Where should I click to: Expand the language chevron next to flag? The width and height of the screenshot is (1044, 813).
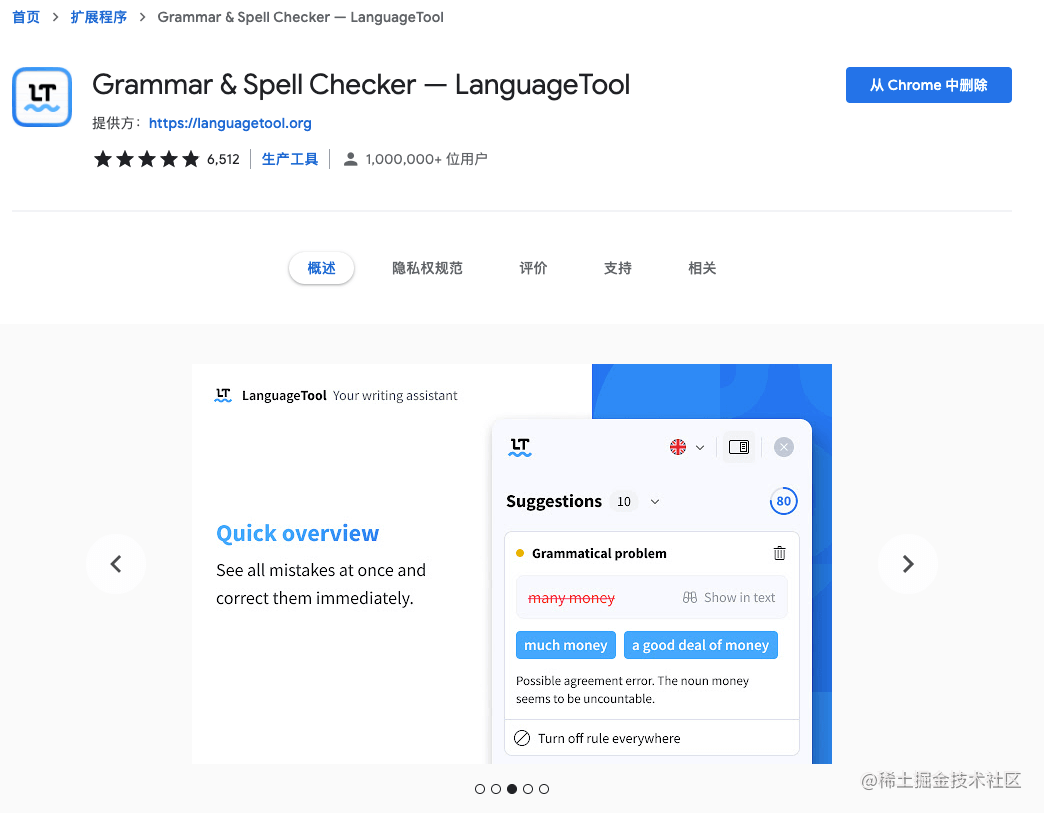[700, 447]
